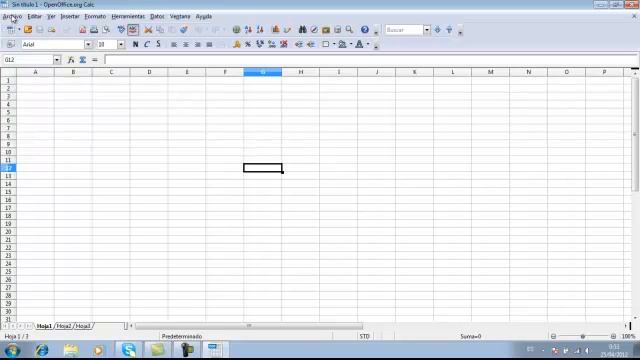Open the Formato menu
Image resolution: width=640 pixels, height=360 pixels.
(x=95, y=16)
